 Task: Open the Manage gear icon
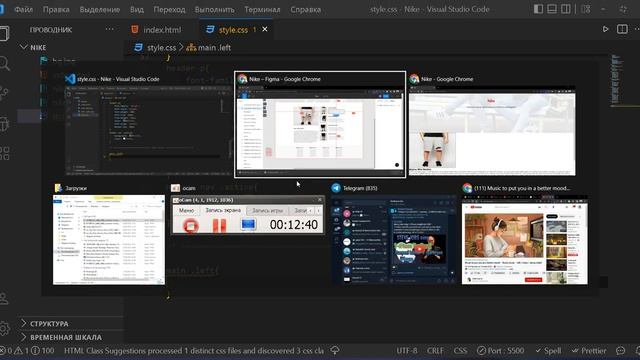point(4,328)
